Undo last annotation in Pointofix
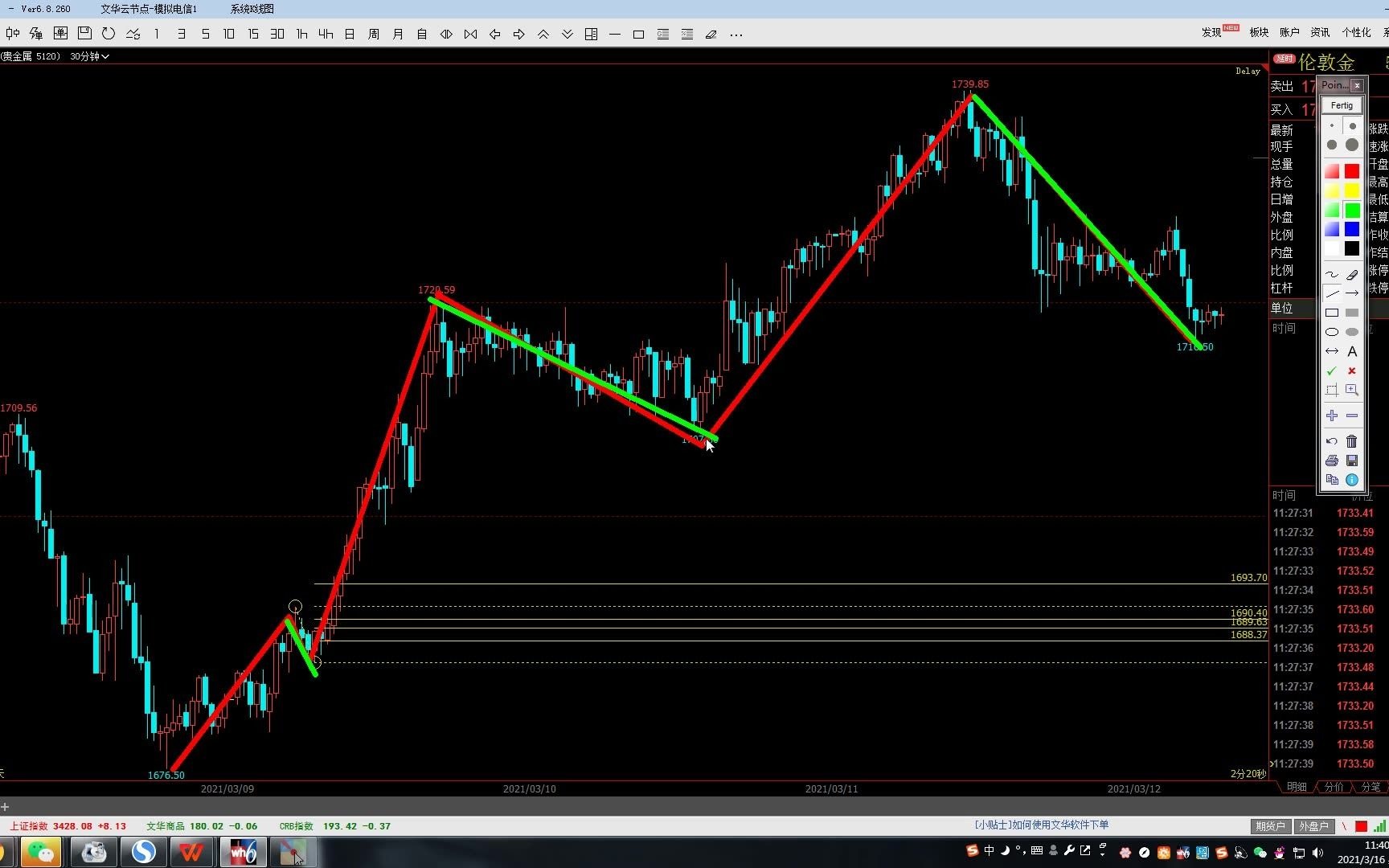Viewport: 1389px width, 868px height. (x=1332, y=441)
